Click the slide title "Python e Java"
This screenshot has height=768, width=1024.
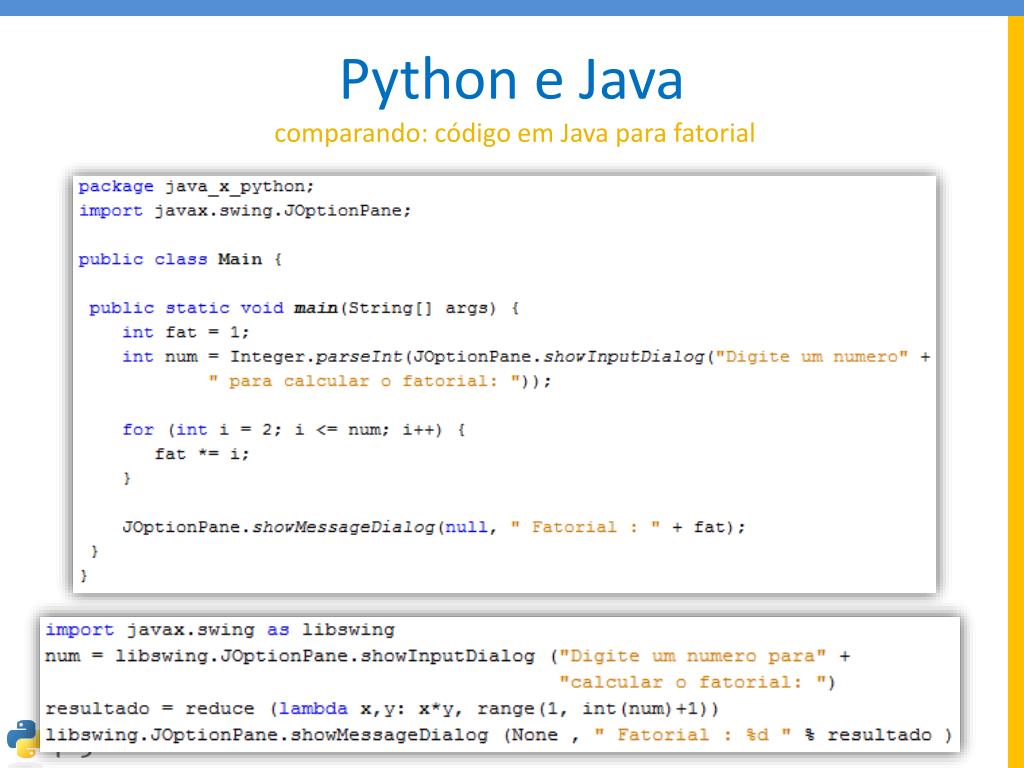coord(511,80)
